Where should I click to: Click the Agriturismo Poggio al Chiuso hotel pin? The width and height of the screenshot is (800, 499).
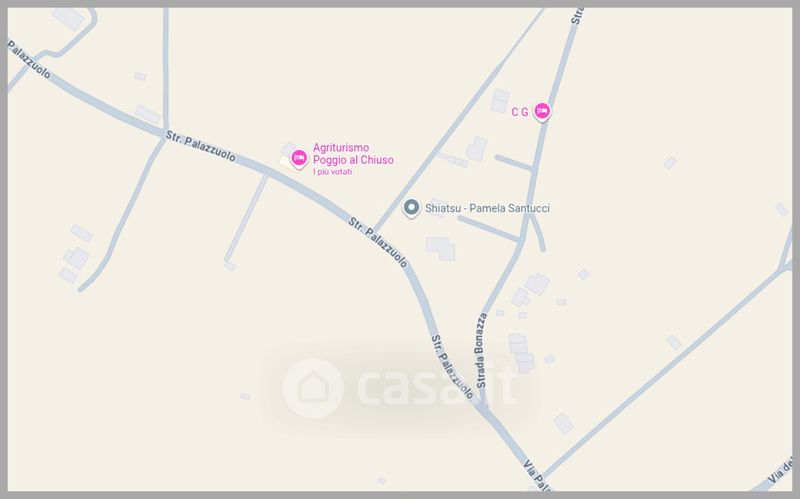coord(299,159)
